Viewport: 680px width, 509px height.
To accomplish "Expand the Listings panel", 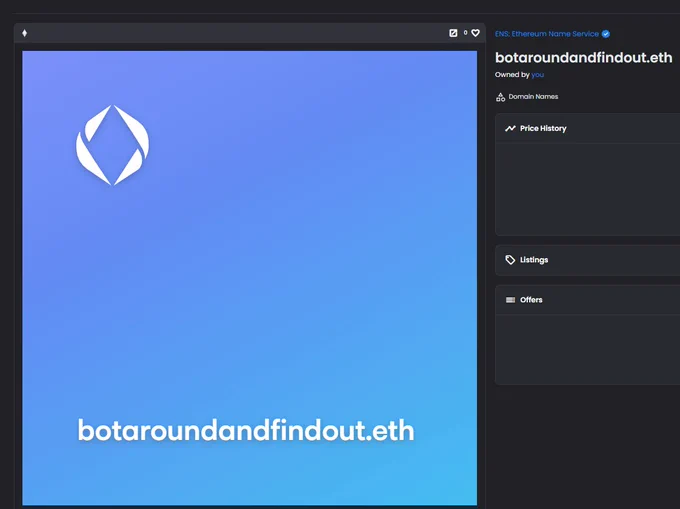I will click(x=588, y=260).
